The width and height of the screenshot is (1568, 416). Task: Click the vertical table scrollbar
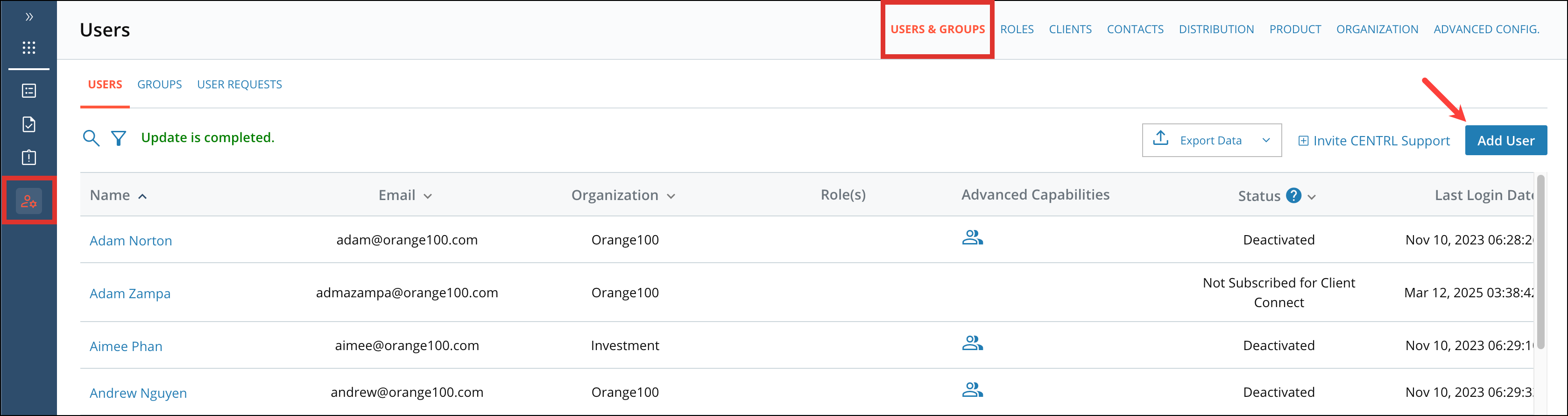click(x=1540, y=262)
